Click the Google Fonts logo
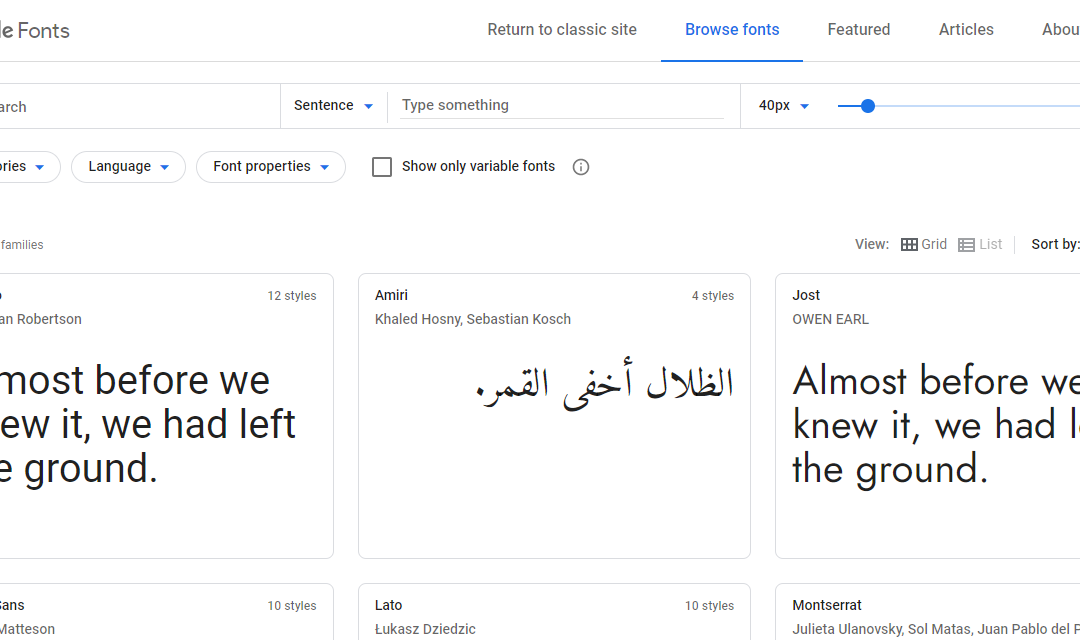Viewport: 1080px width, 640px height. pos(35,30)
